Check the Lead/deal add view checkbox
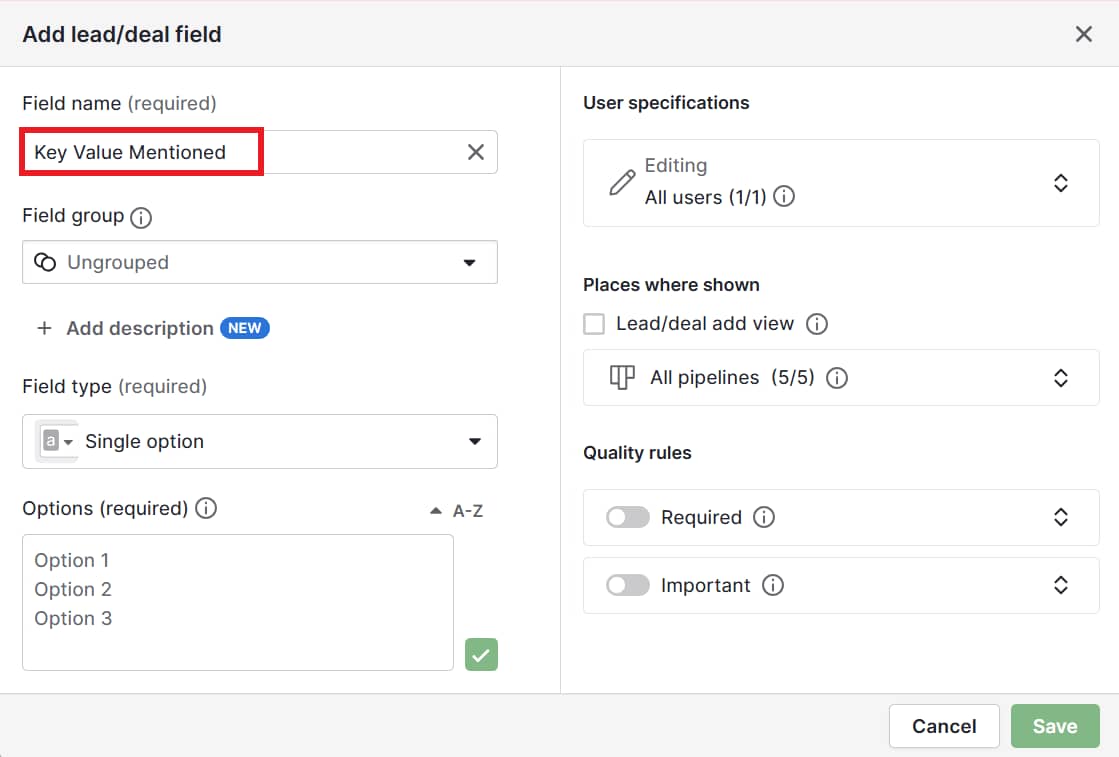 594,323
